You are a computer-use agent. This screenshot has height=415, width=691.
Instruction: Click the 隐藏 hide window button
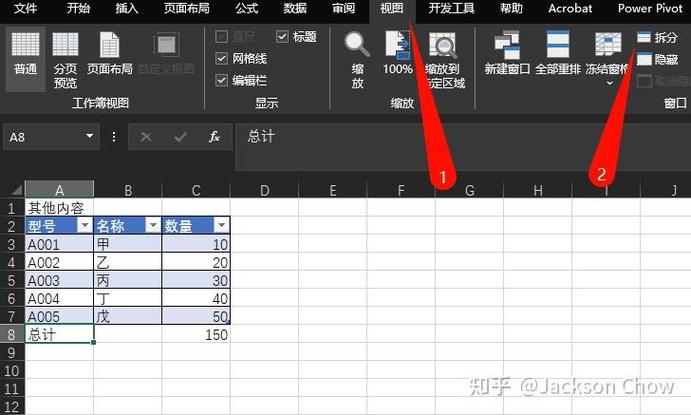[x=657, y=59]
